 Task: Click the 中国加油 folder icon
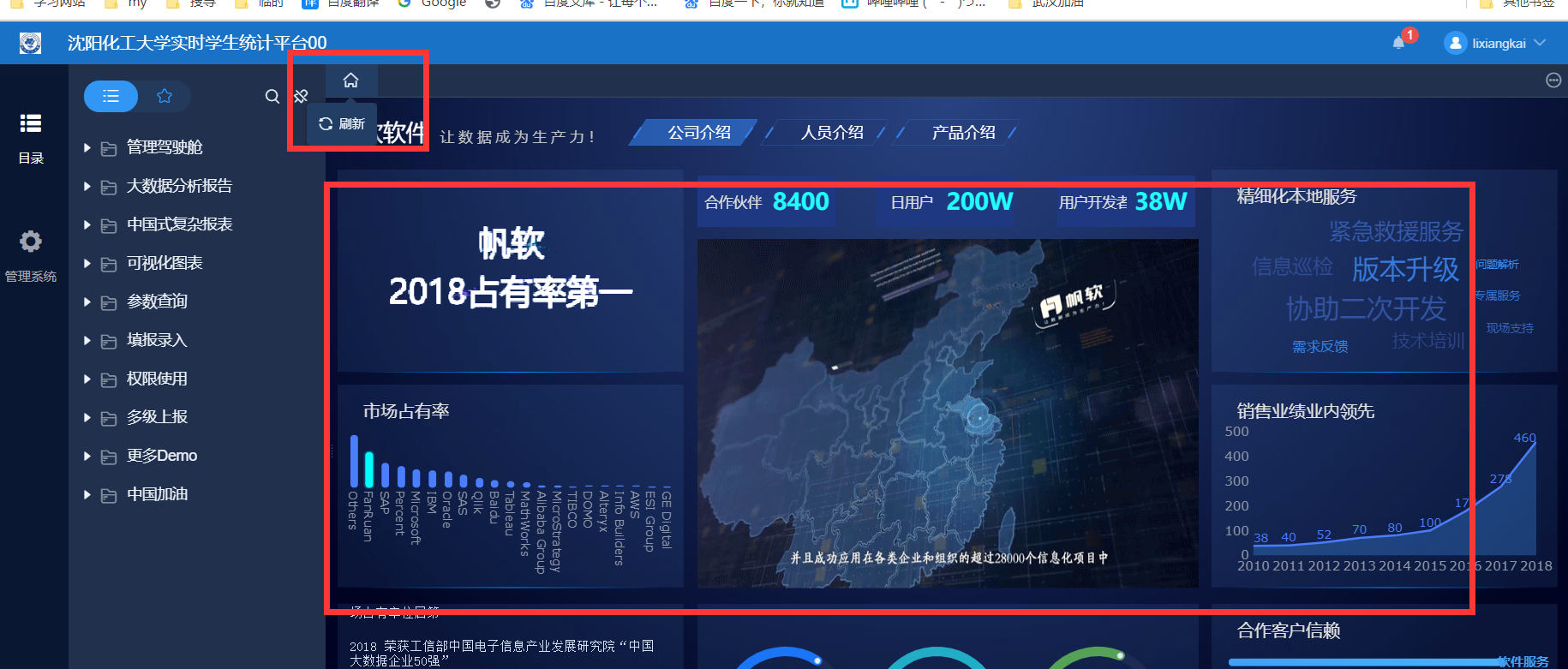pyautogui.click(x=109, y=496)
